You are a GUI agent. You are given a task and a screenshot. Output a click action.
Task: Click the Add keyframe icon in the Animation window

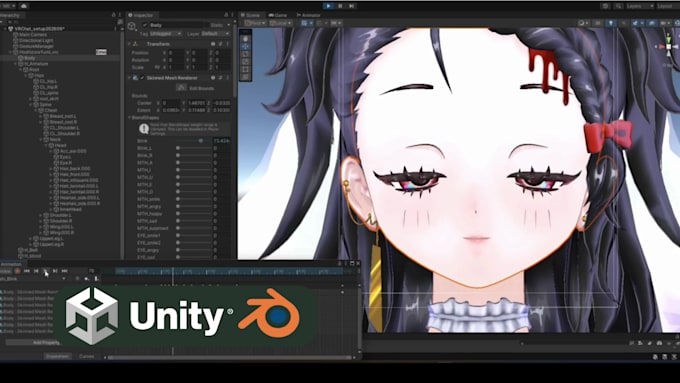coord(87,279)
